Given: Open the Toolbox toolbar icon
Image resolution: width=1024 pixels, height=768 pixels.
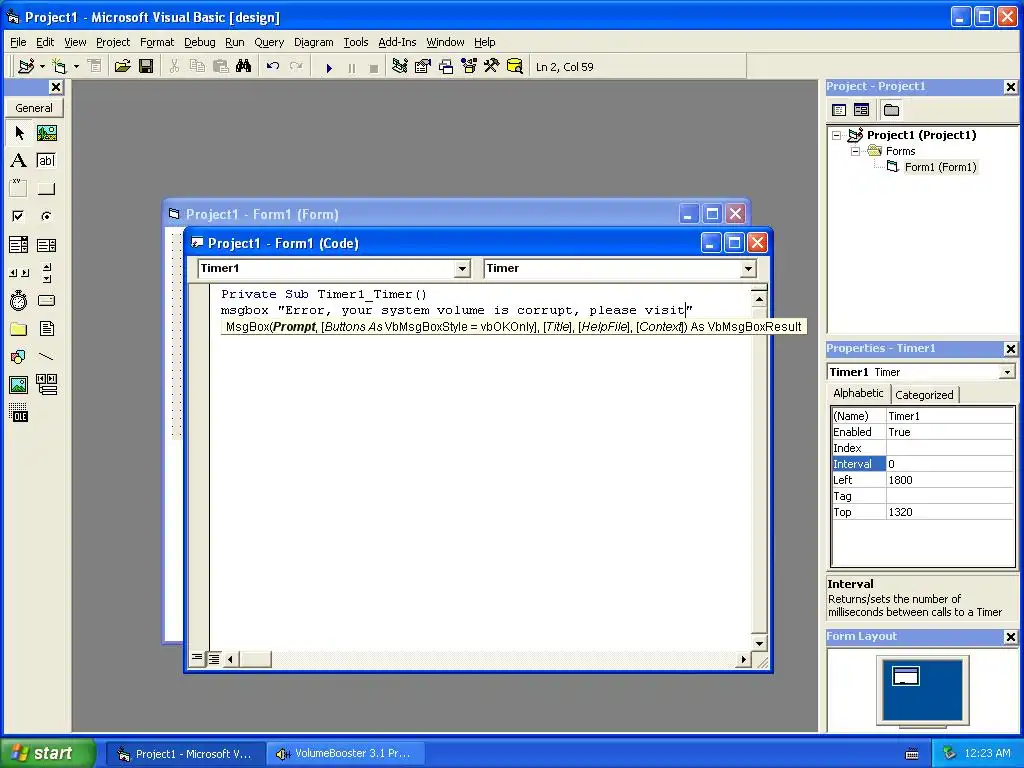Looking at the screenshot, I should [x=492, y=67].
